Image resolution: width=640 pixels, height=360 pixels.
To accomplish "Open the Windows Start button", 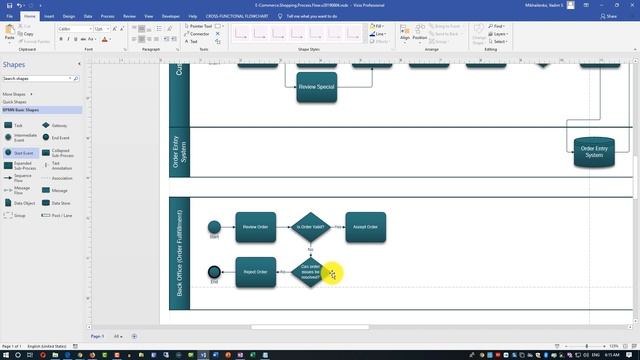I will (x=6, y=355).
